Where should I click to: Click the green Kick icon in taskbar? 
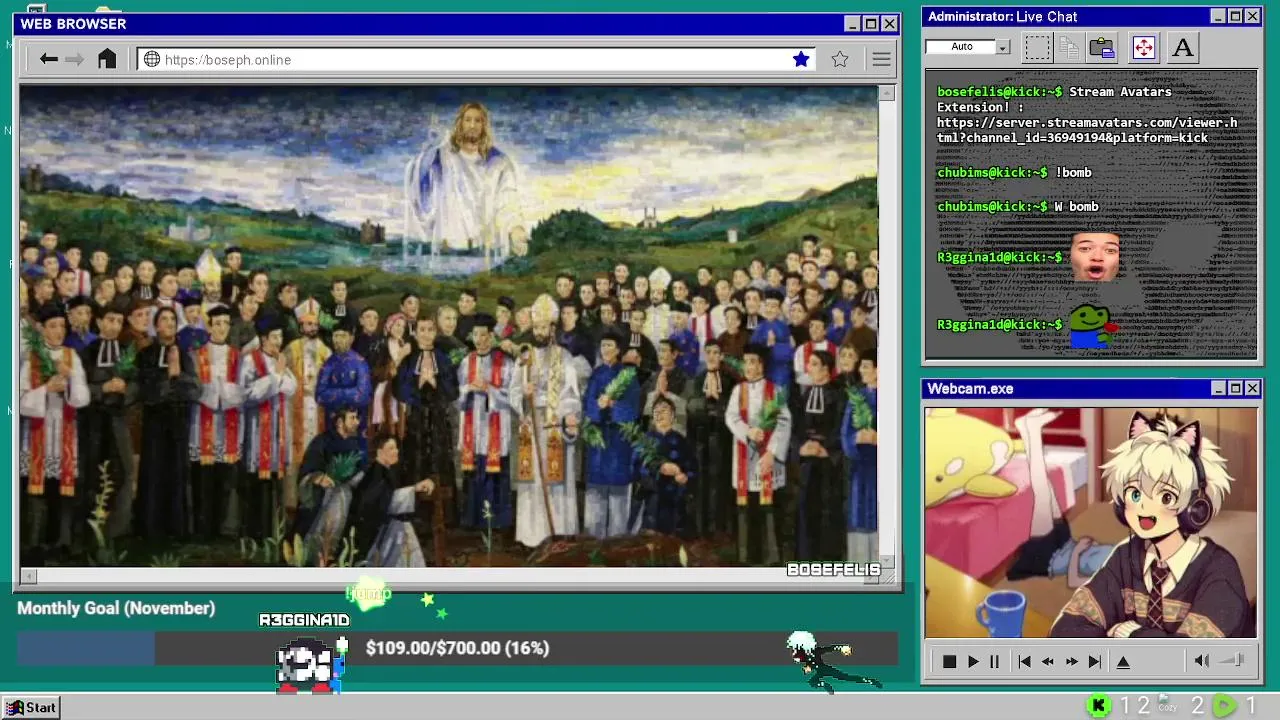click(x=1099, y=706)
